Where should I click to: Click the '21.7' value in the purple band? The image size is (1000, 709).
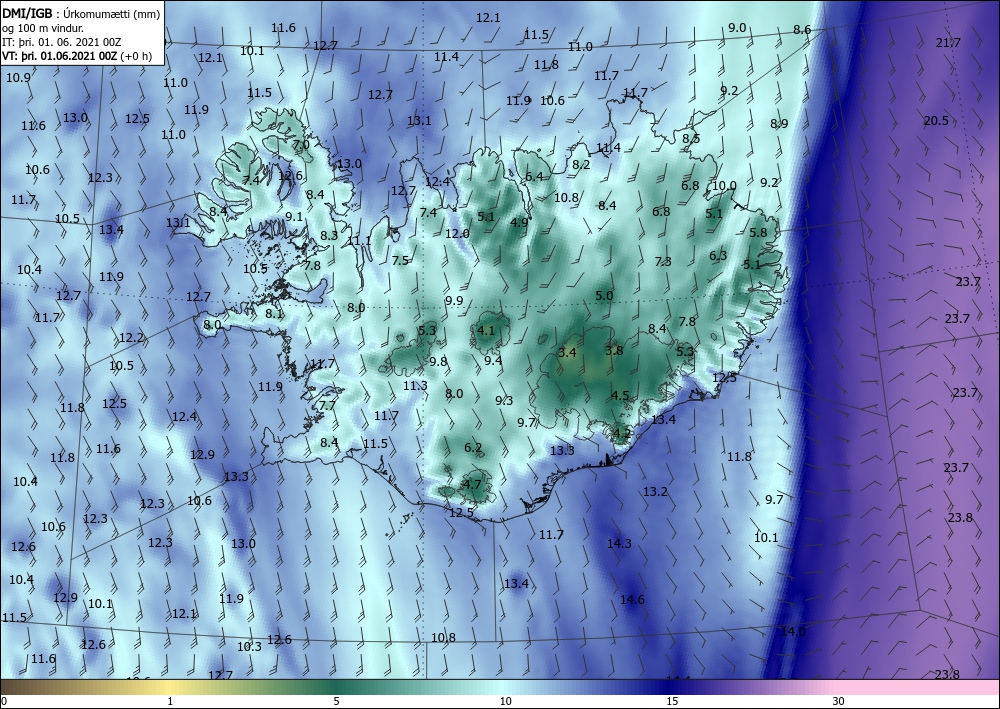[948, 43]
